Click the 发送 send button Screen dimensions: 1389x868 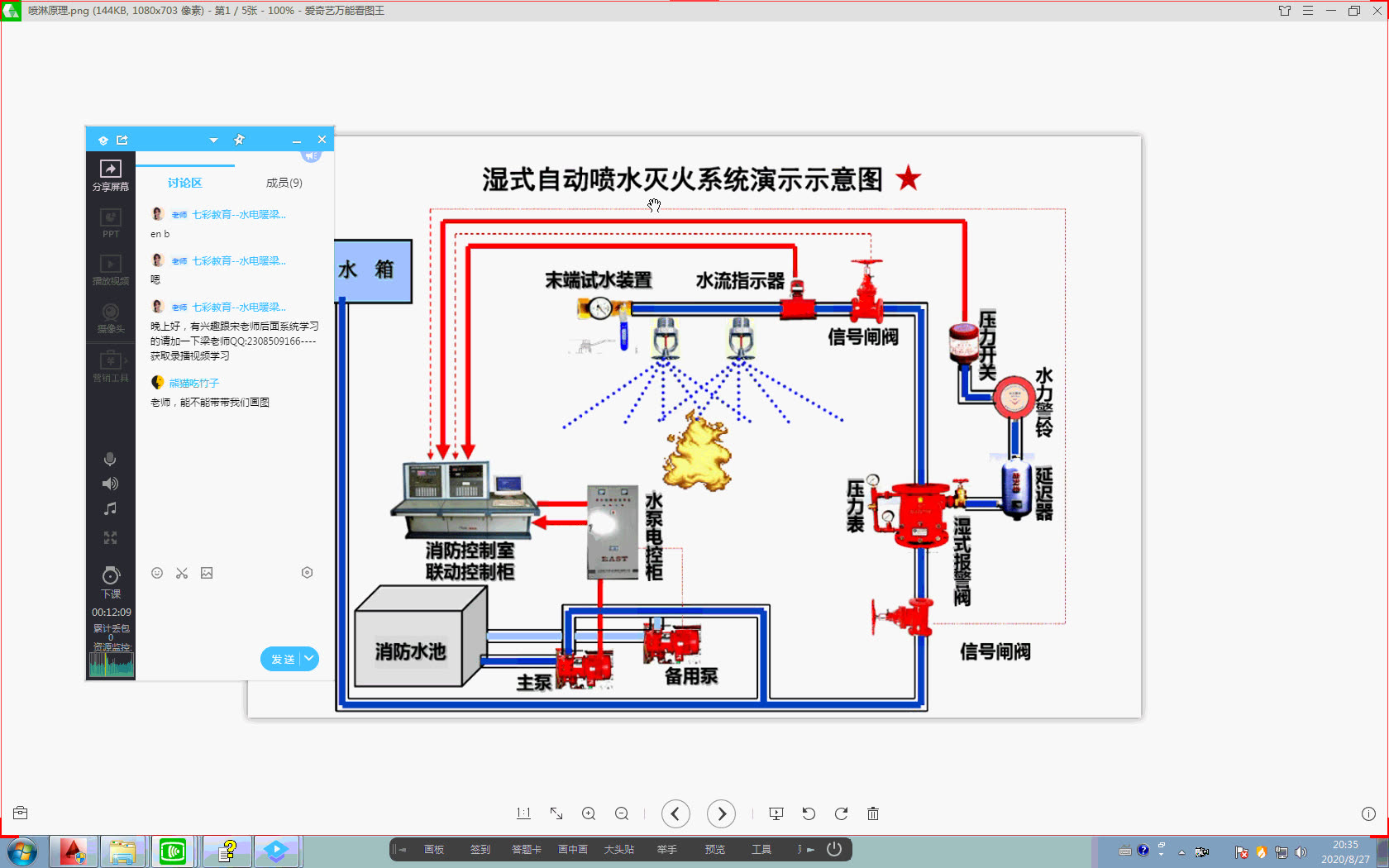282,659
